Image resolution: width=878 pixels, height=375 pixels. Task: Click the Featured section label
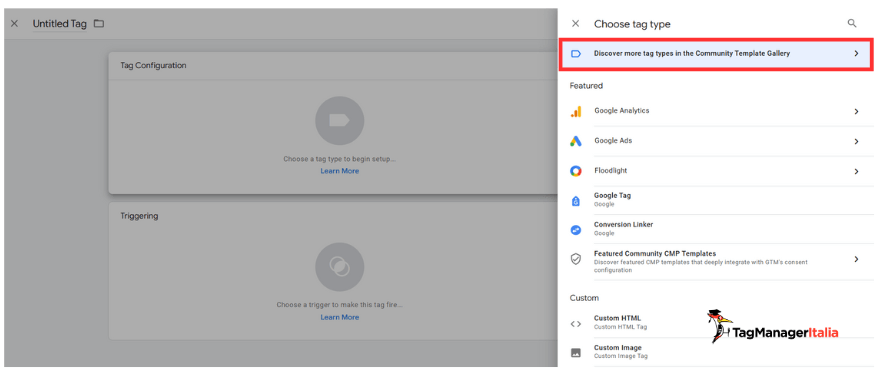tap(586, 86)
